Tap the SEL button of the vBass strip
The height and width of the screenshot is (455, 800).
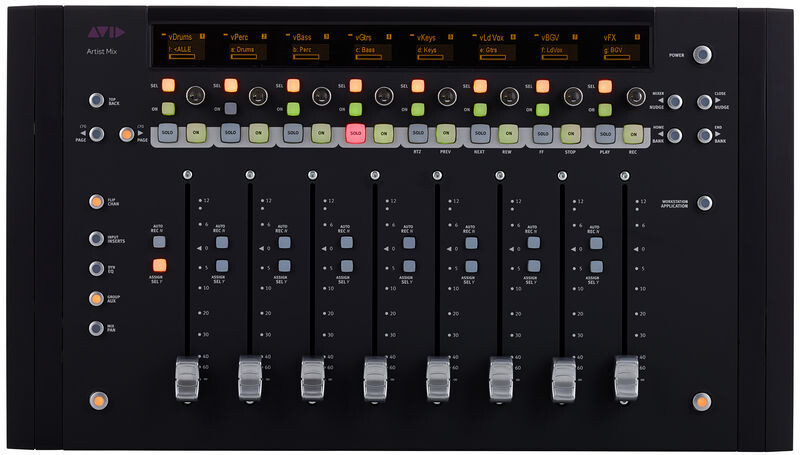(x=293, y=85)
